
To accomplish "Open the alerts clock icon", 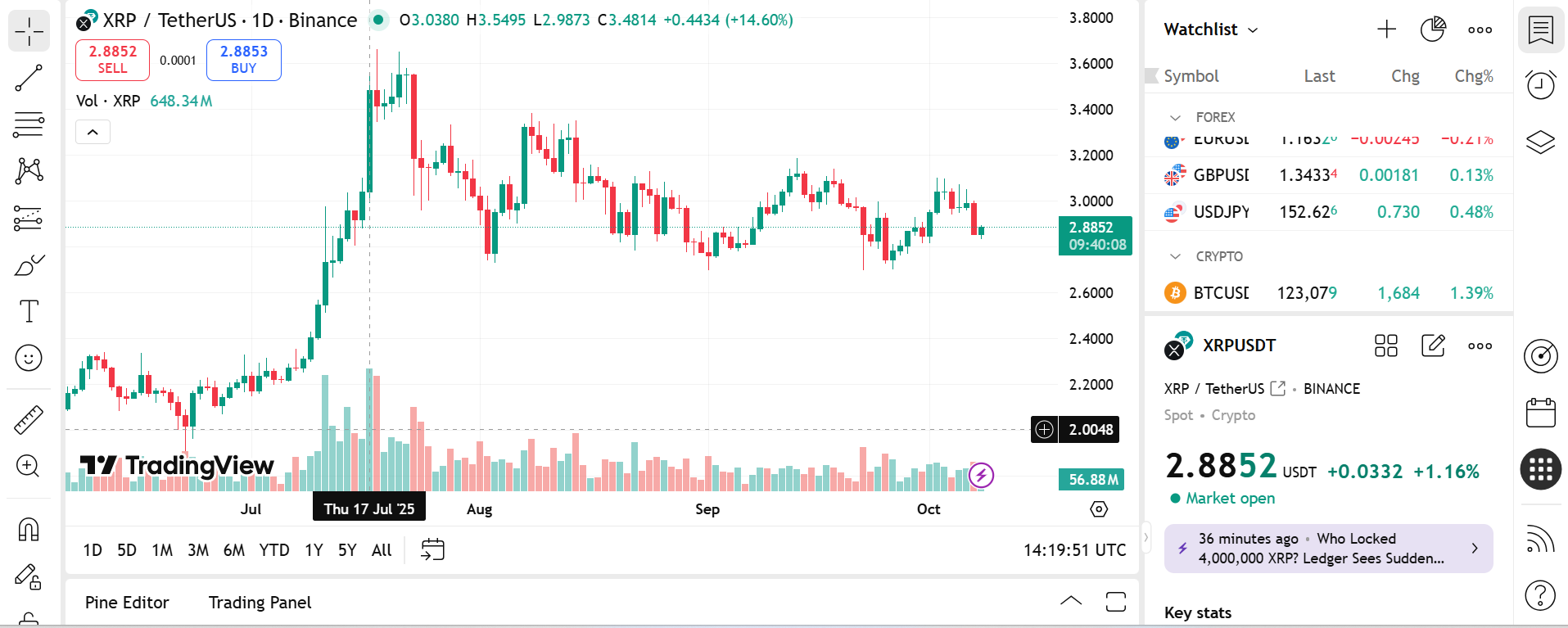I will coord(1540,84).
